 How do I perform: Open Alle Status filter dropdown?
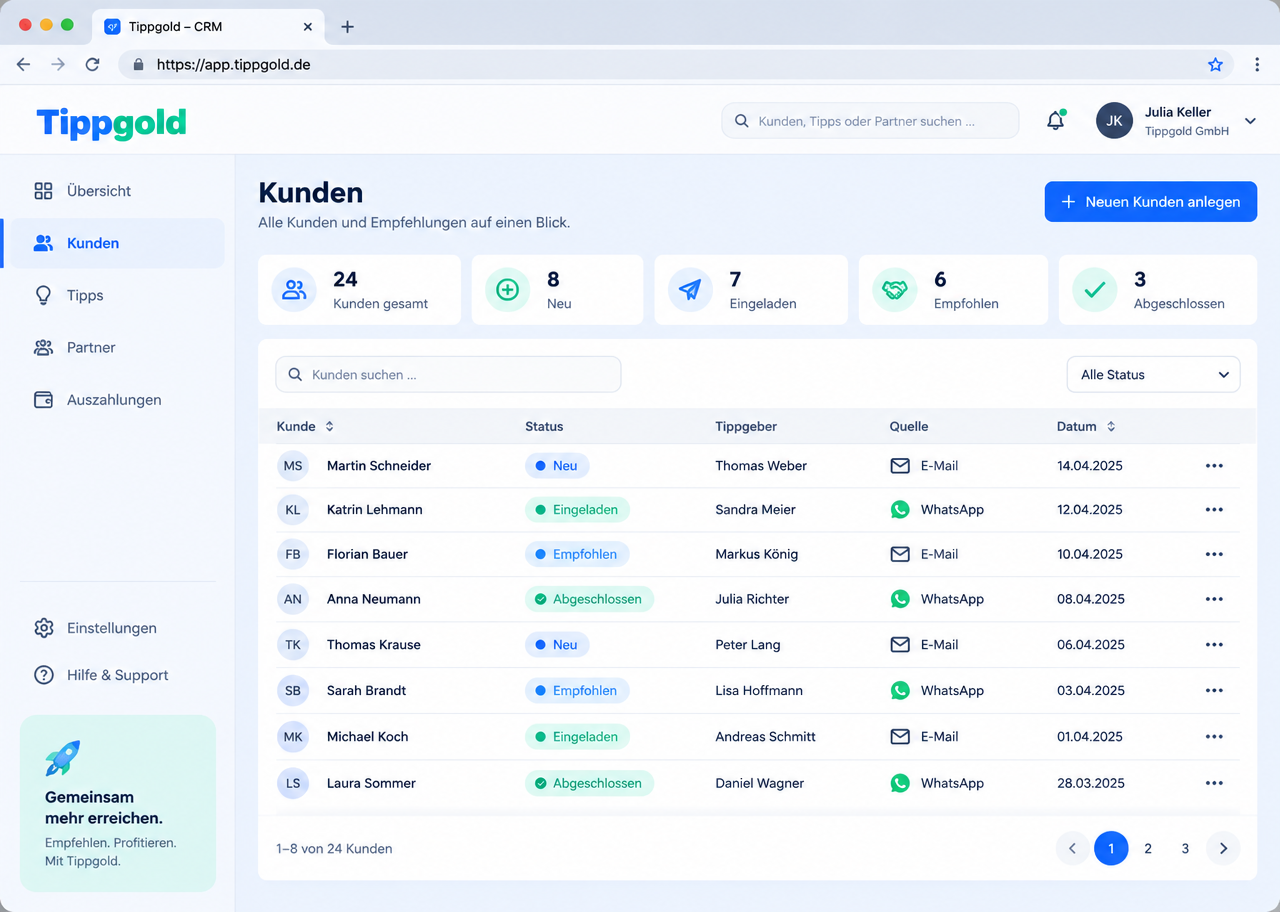[x=1153, y=375]
